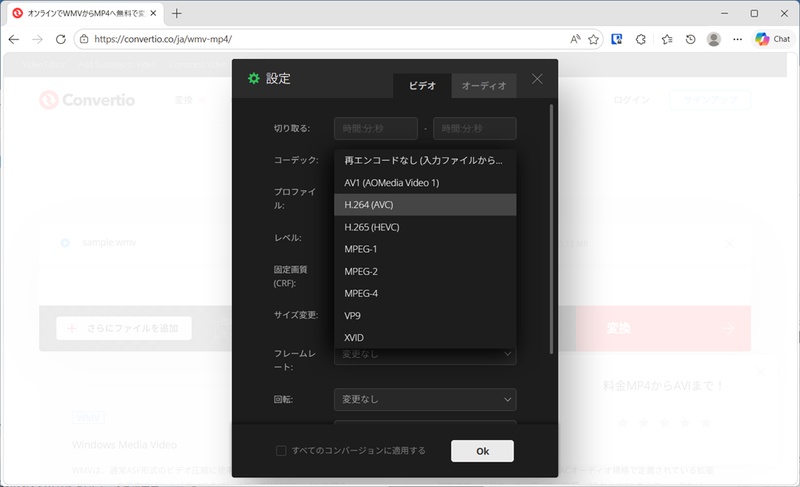800x487 pixels.
Task: Choose H.264 (AVC) codec option
Action: coord(425,204)
